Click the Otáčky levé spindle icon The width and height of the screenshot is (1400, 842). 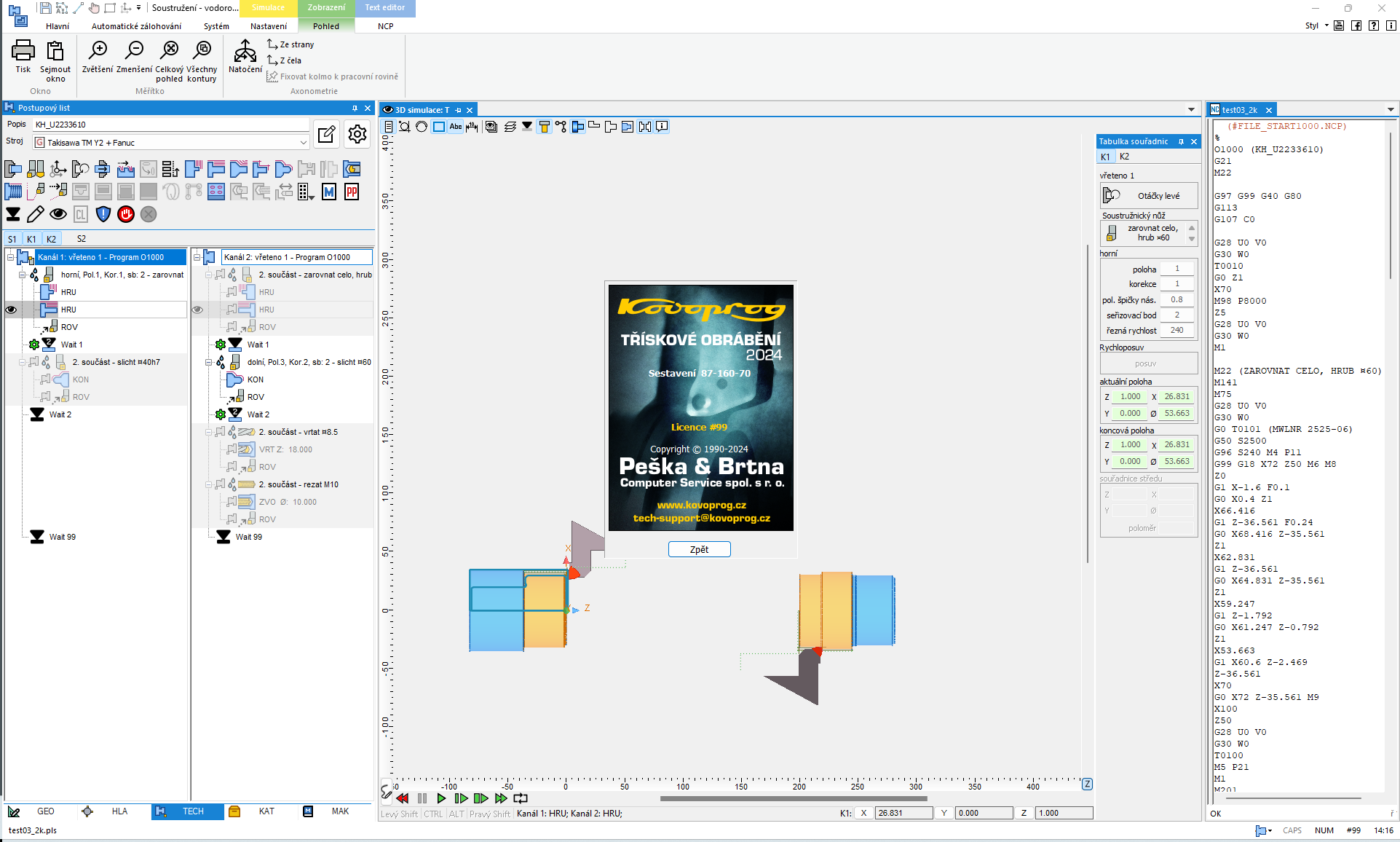[1112, 195]
